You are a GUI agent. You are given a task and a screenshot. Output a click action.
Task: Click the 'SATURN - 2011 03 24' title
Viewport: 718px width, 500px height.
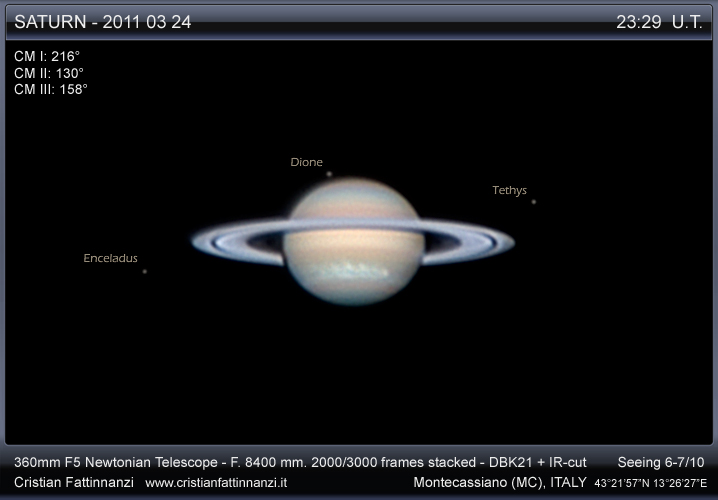103,22
